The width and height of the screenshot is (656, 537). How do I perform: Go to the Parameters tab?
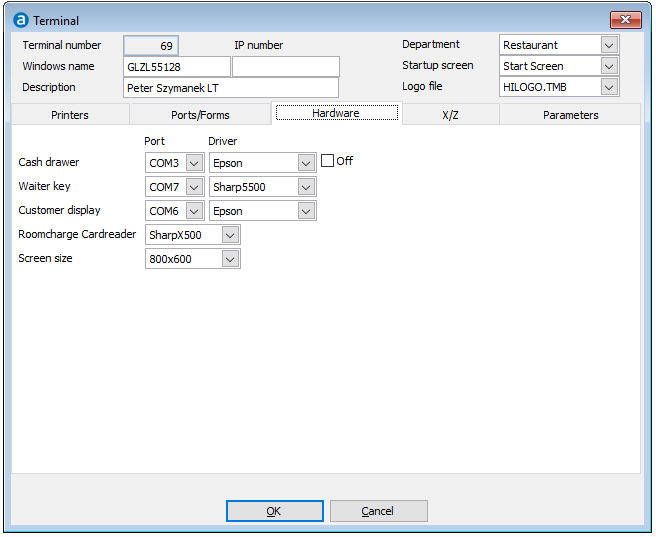[570, 115]
